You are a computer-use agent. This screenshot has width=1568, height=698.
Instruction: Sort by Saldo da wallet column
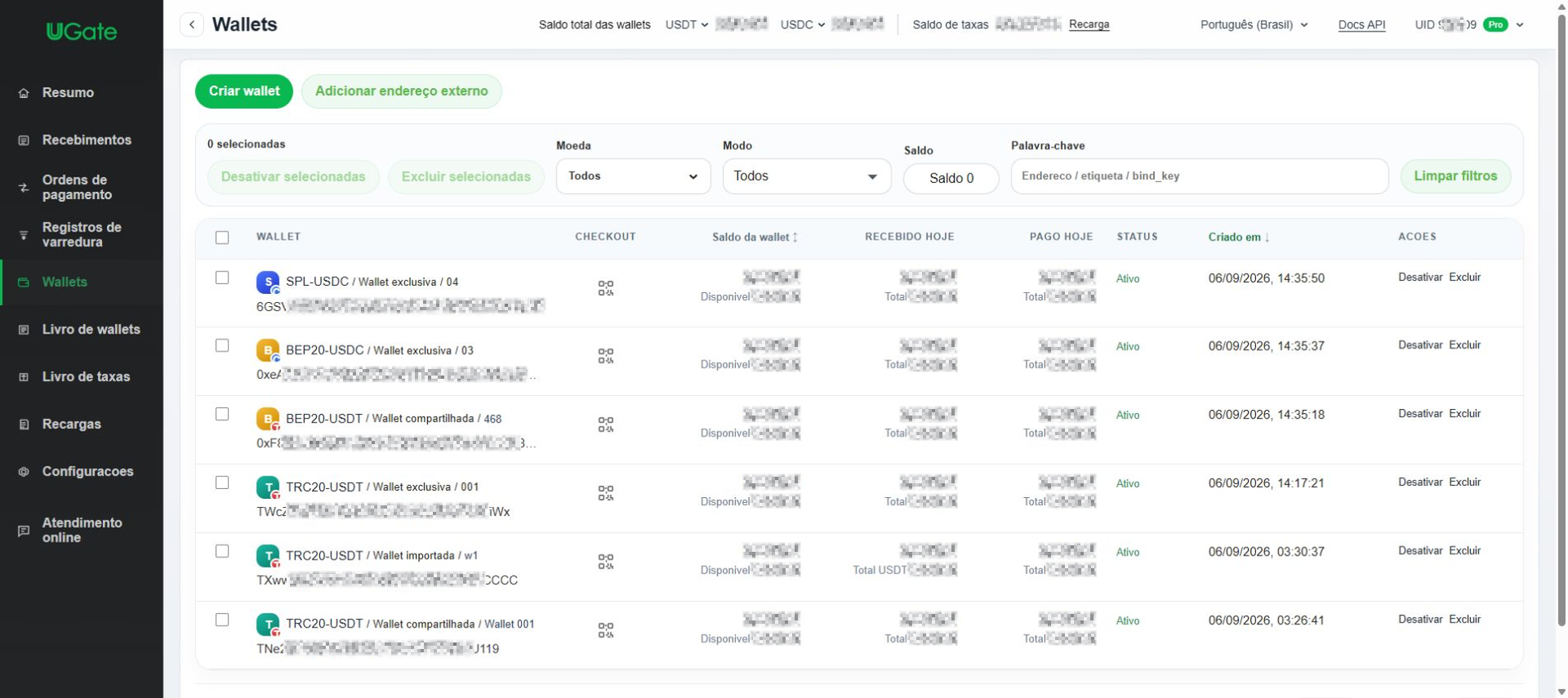point(755,237)
